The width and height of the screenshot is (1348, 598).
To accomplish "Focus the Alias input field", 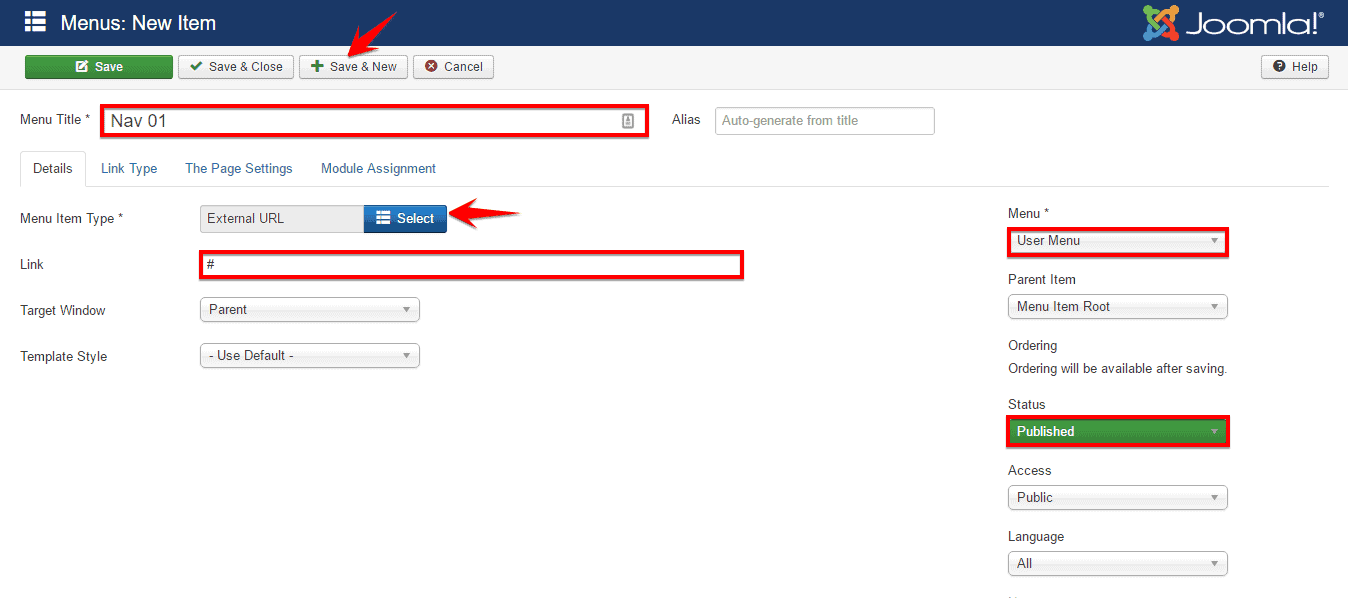I will [x=824, y=121].
